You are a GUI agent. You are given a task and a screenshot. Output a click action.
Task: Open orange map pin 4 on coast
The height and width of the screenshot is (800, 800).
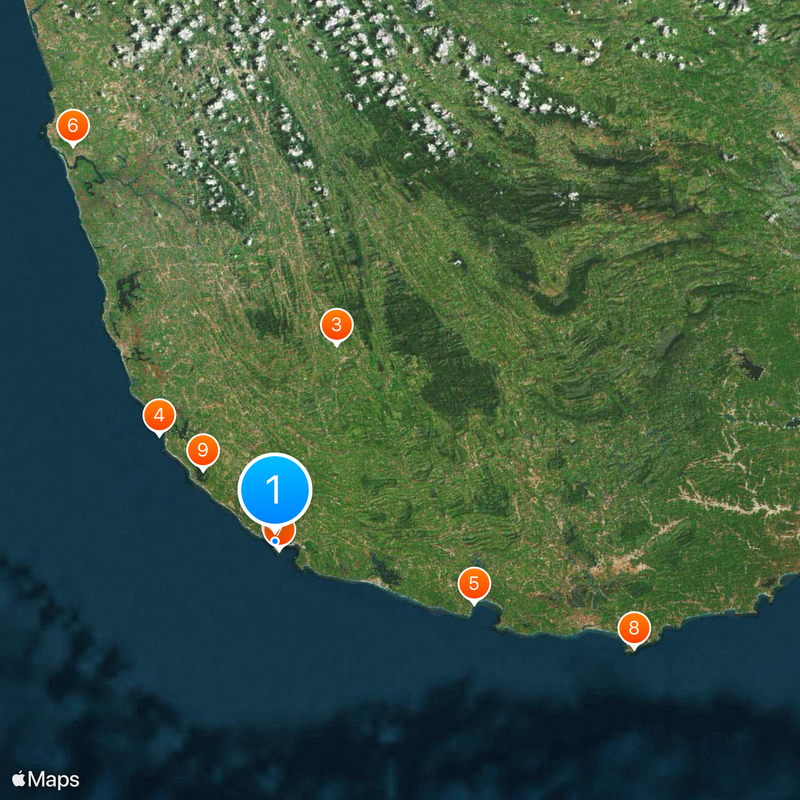pyautogui.click(x=159, y=417)
